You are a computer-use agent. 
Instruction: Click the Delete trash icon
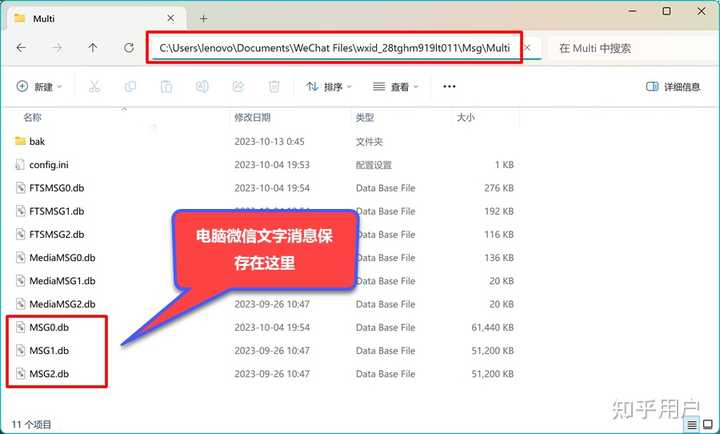tap(274, 86)
